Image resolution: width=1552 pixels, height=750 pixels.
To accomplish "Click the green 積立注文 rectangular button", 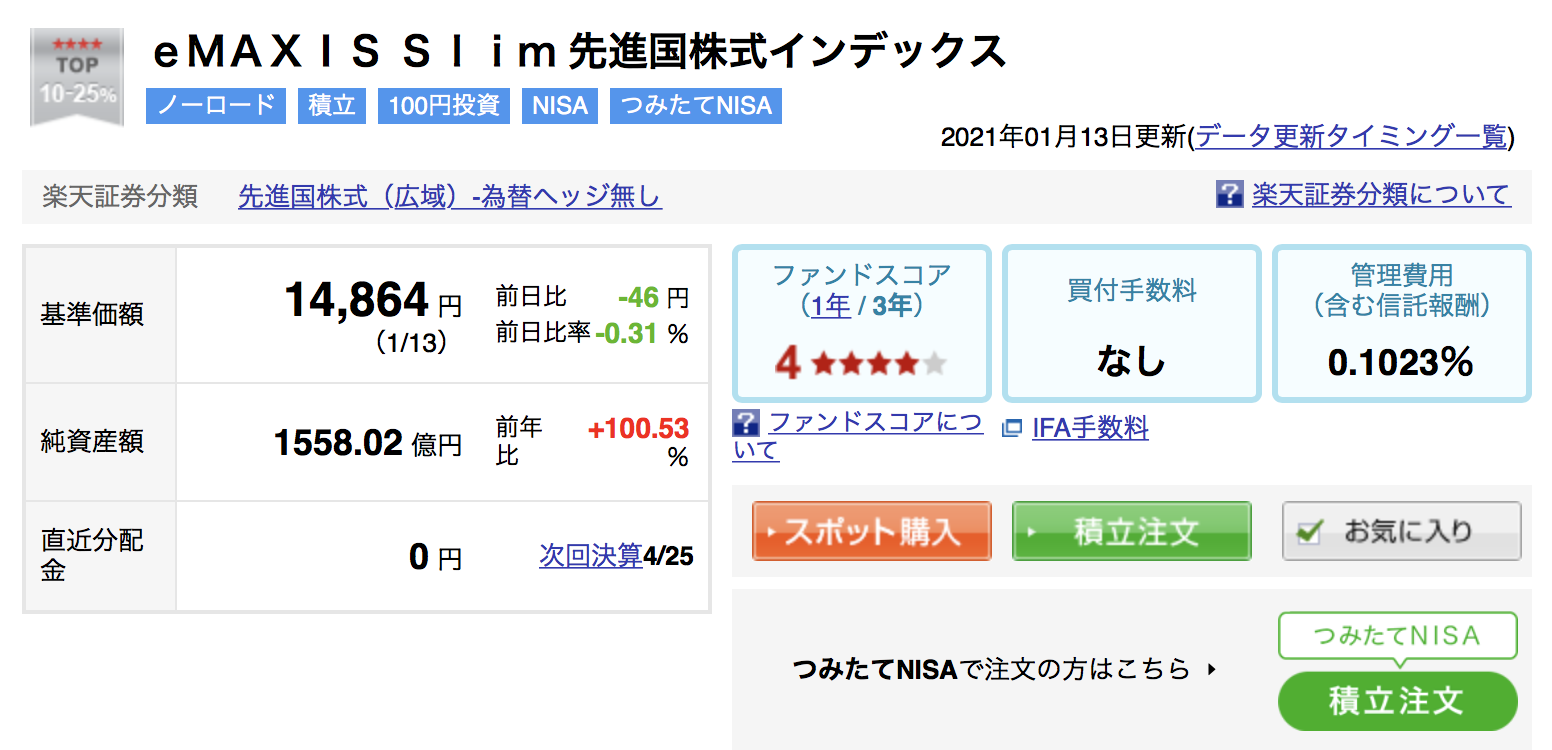I will coord(1132,531).
